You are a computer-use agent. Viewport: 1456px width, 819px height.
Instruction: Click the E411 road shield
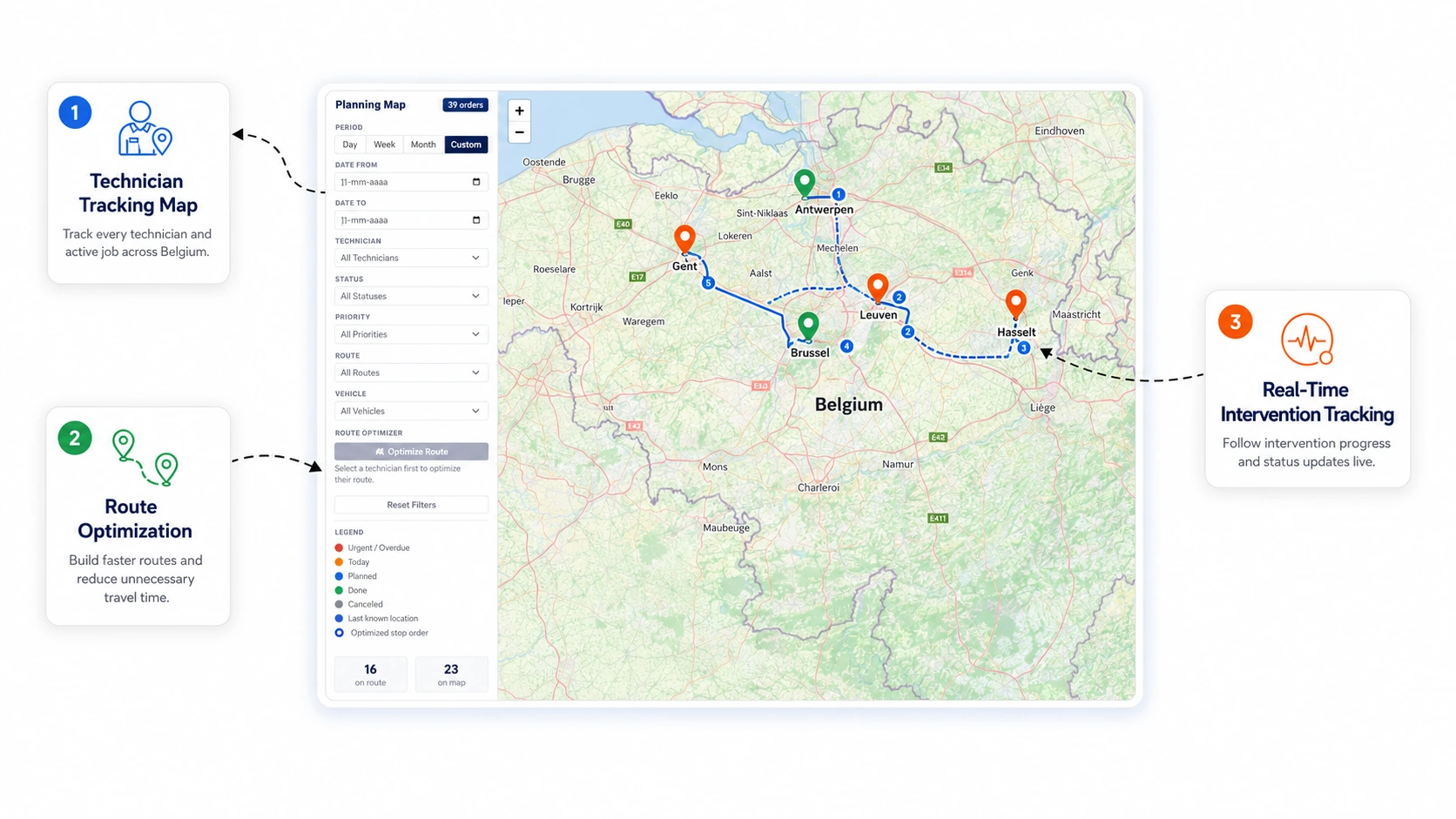pyautogui.click(x=938, y=519)
